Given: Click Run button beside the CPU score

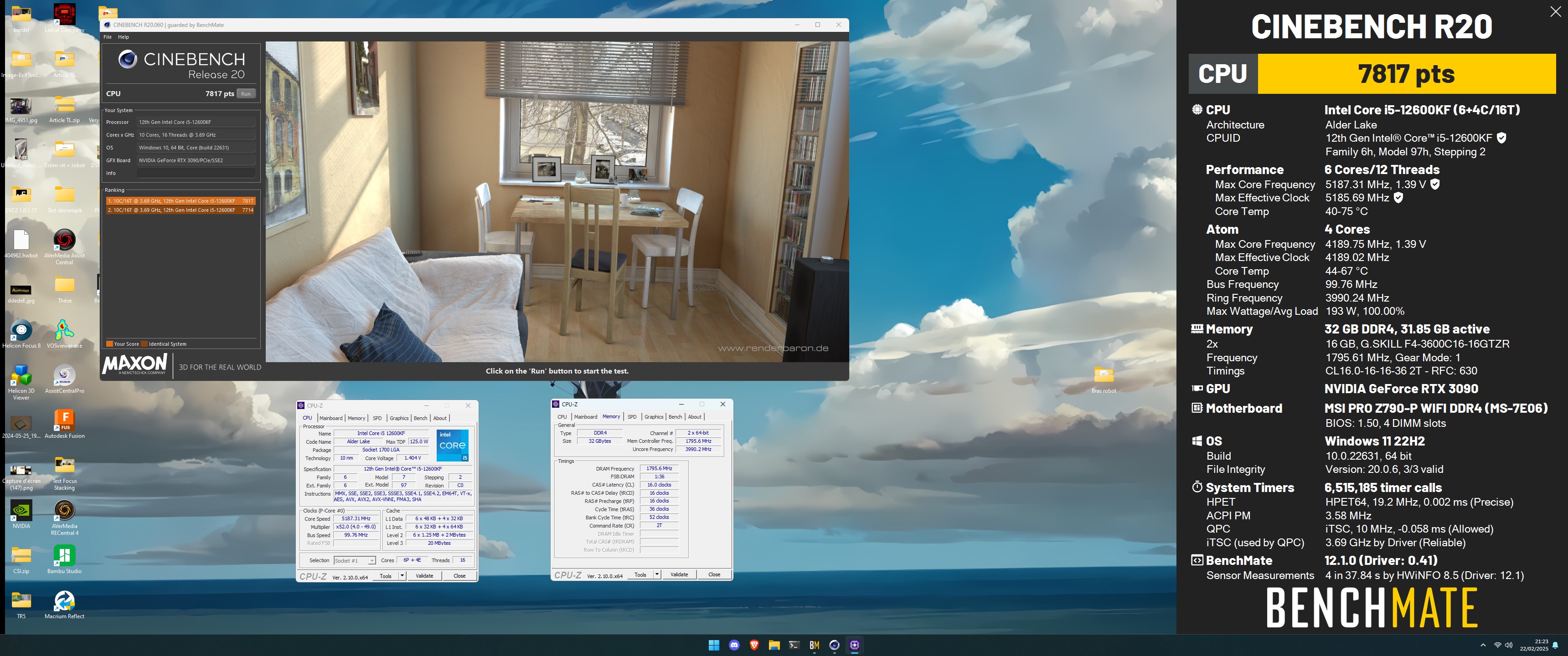Looking at the screenshot, I should (246, 94).
